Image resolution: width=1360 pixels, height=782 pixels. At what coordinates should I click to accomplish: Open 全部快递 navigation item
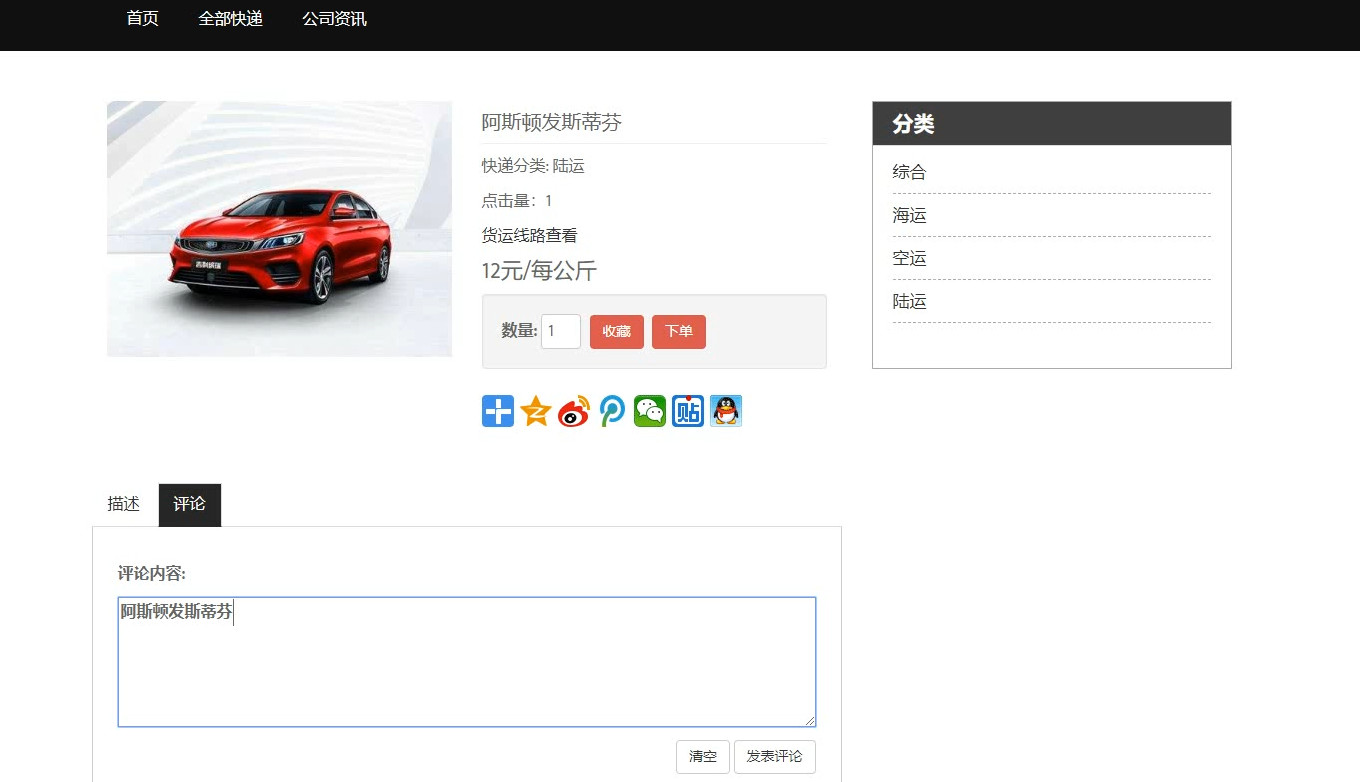[230, 18]
